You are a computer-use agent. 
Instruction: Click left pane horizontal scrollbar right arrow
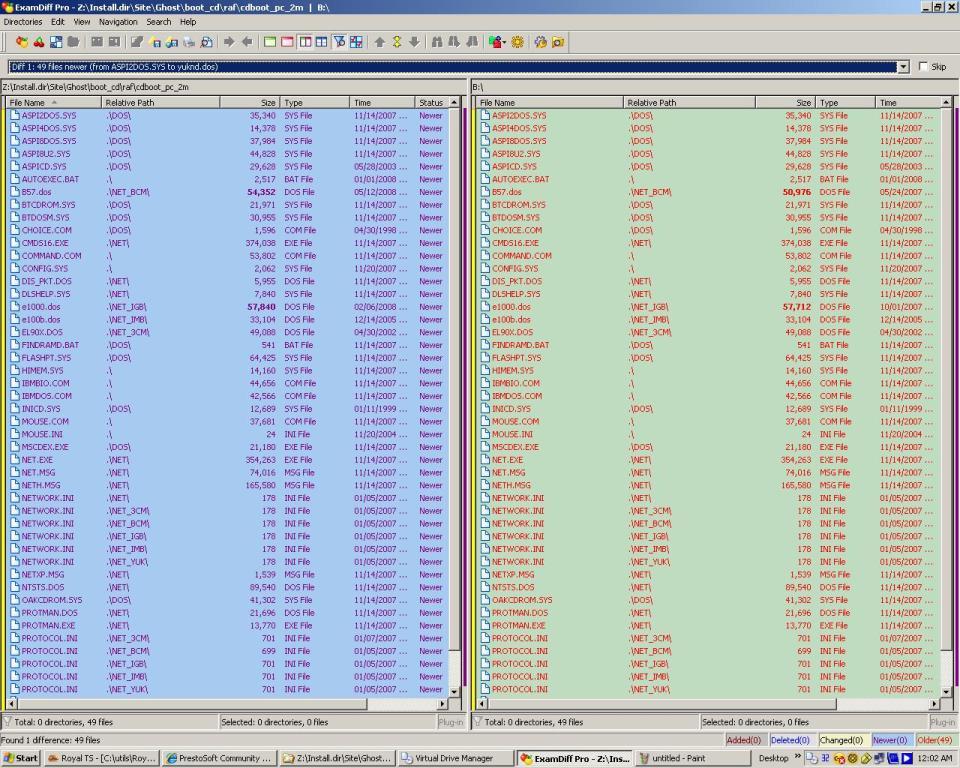pos(443,704)
